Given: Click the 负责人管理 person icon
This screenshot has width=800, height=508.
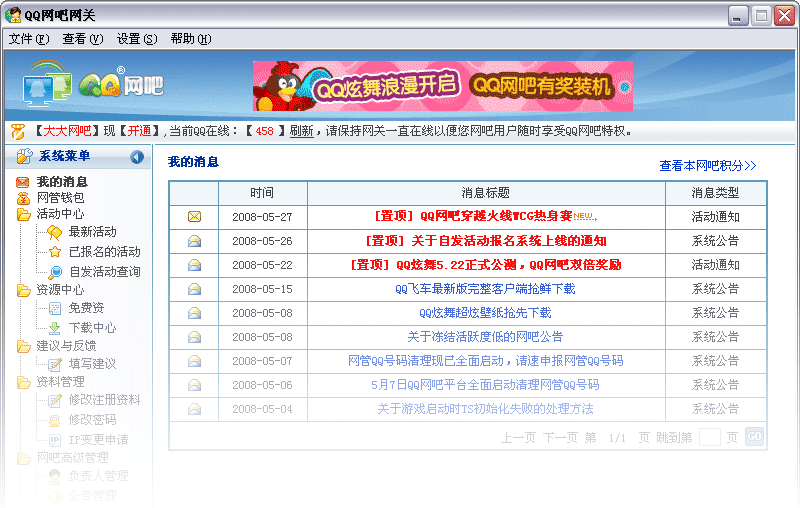Looking at the screenshot, I should coord(55,476).
